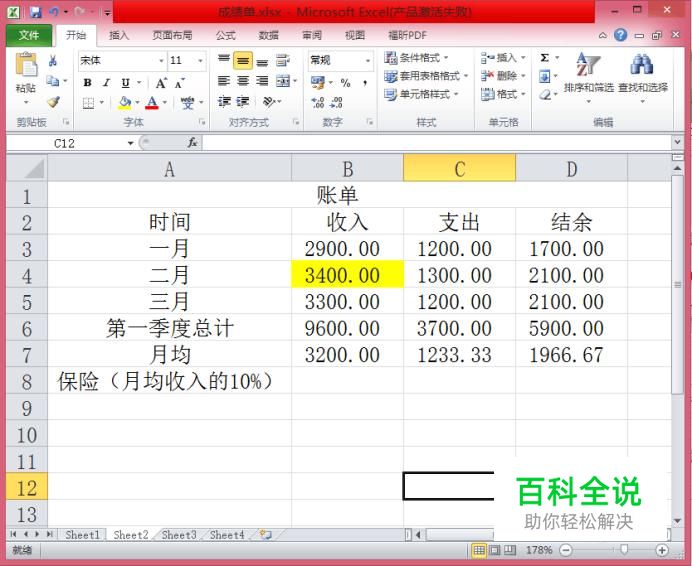Toggle Wrap Text

(282, 60)
